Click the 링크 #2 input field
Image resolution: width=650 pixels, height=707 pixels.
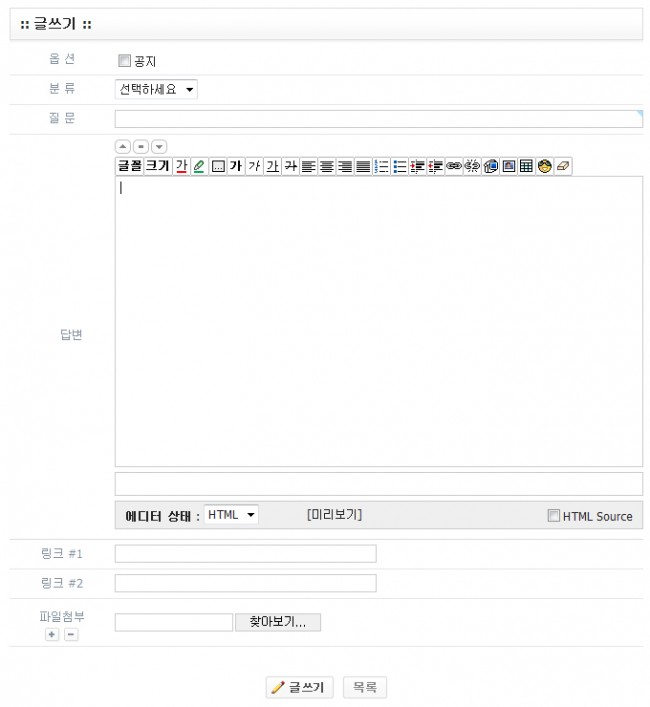pos(246,583)
